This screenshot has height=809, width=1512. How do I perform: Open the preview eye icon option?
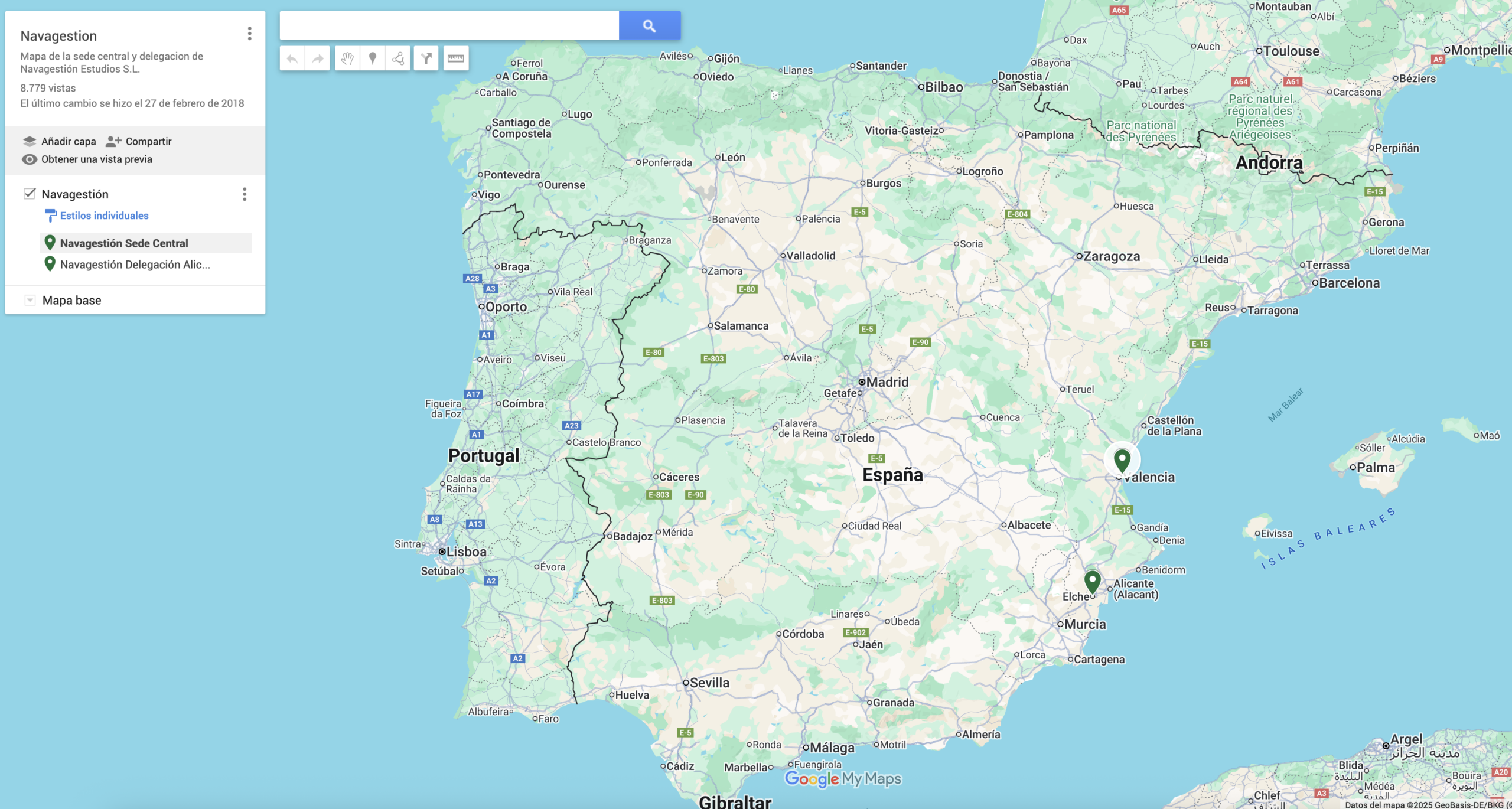coord(30,159)
